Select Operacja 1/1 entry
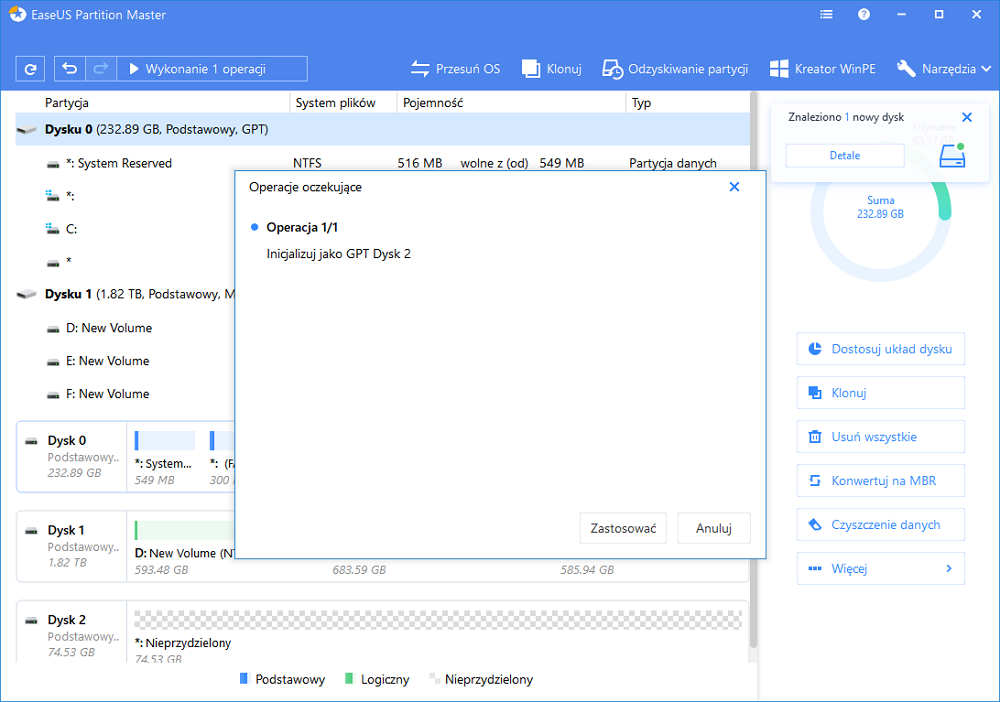The image size is (1000, 702). 302,228
